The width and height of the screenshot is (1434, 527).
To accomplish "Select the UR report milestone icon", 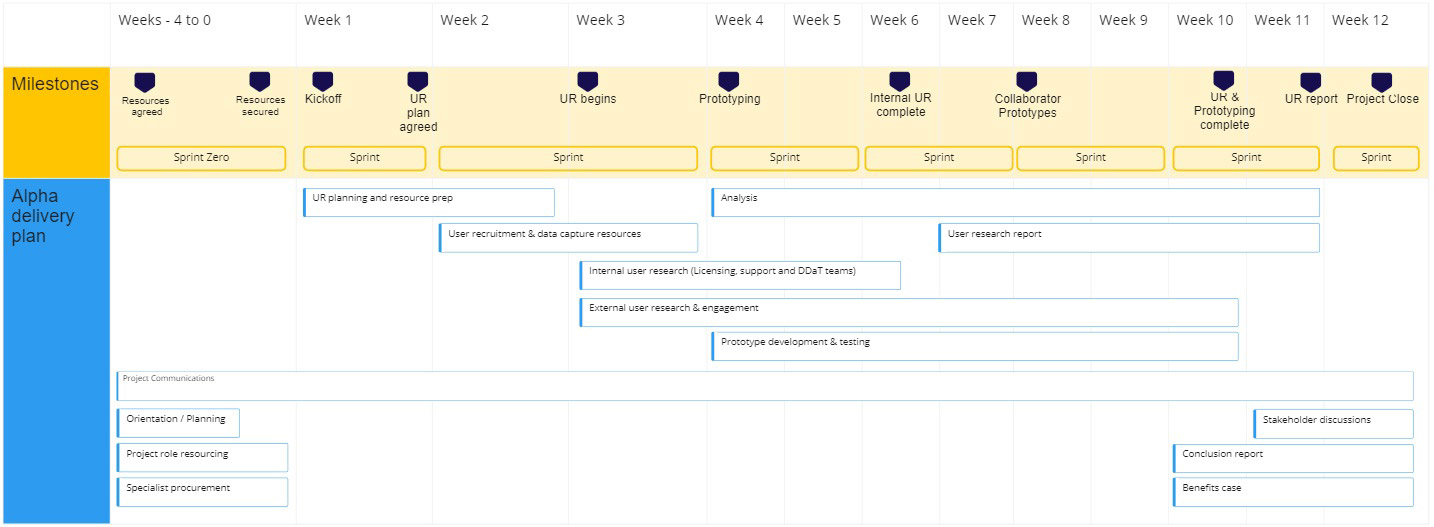I will pos(1310,83).
